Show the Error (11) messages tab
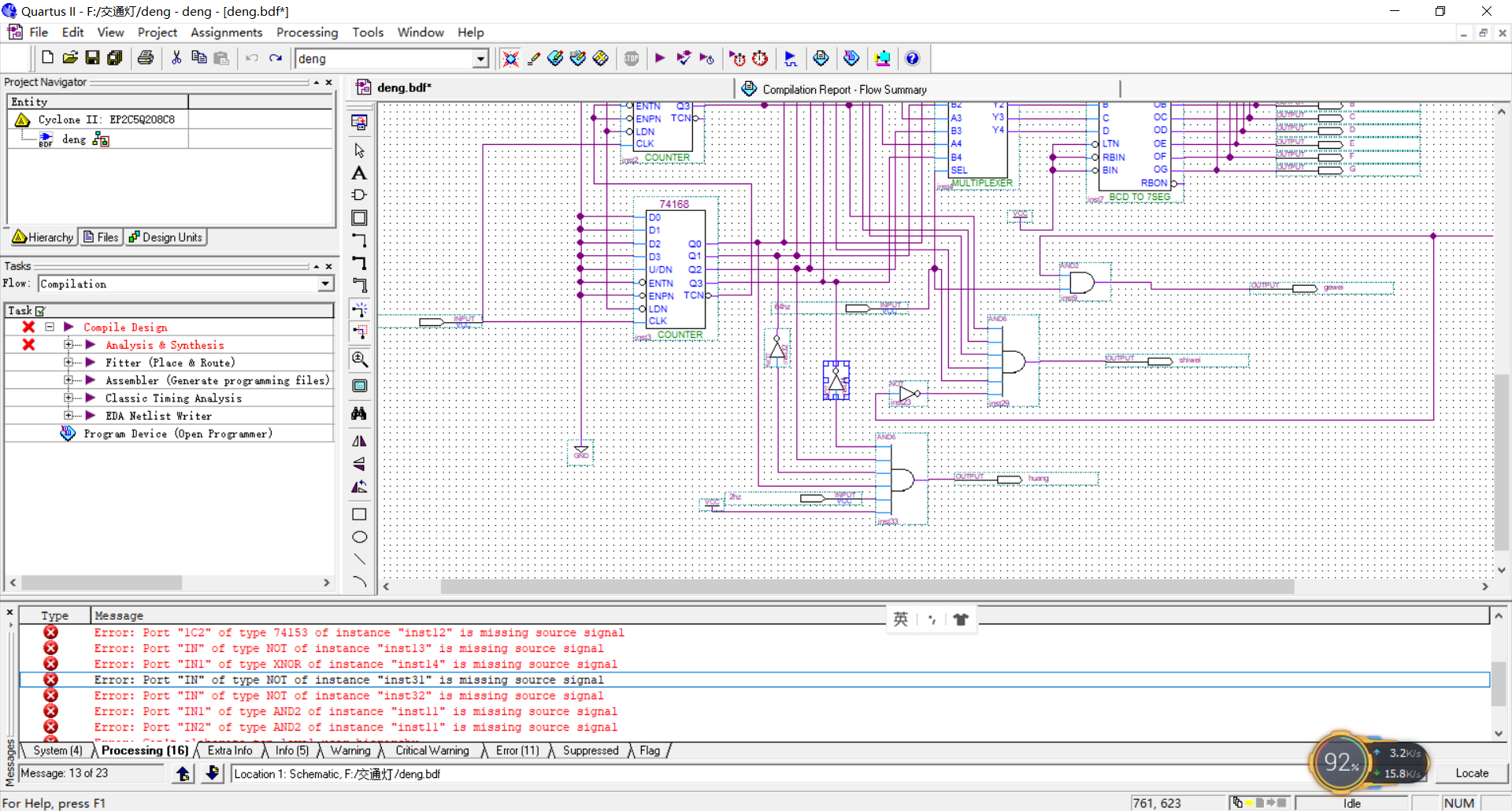Viewport: 1512px width, 811px height. pos(517,750)
